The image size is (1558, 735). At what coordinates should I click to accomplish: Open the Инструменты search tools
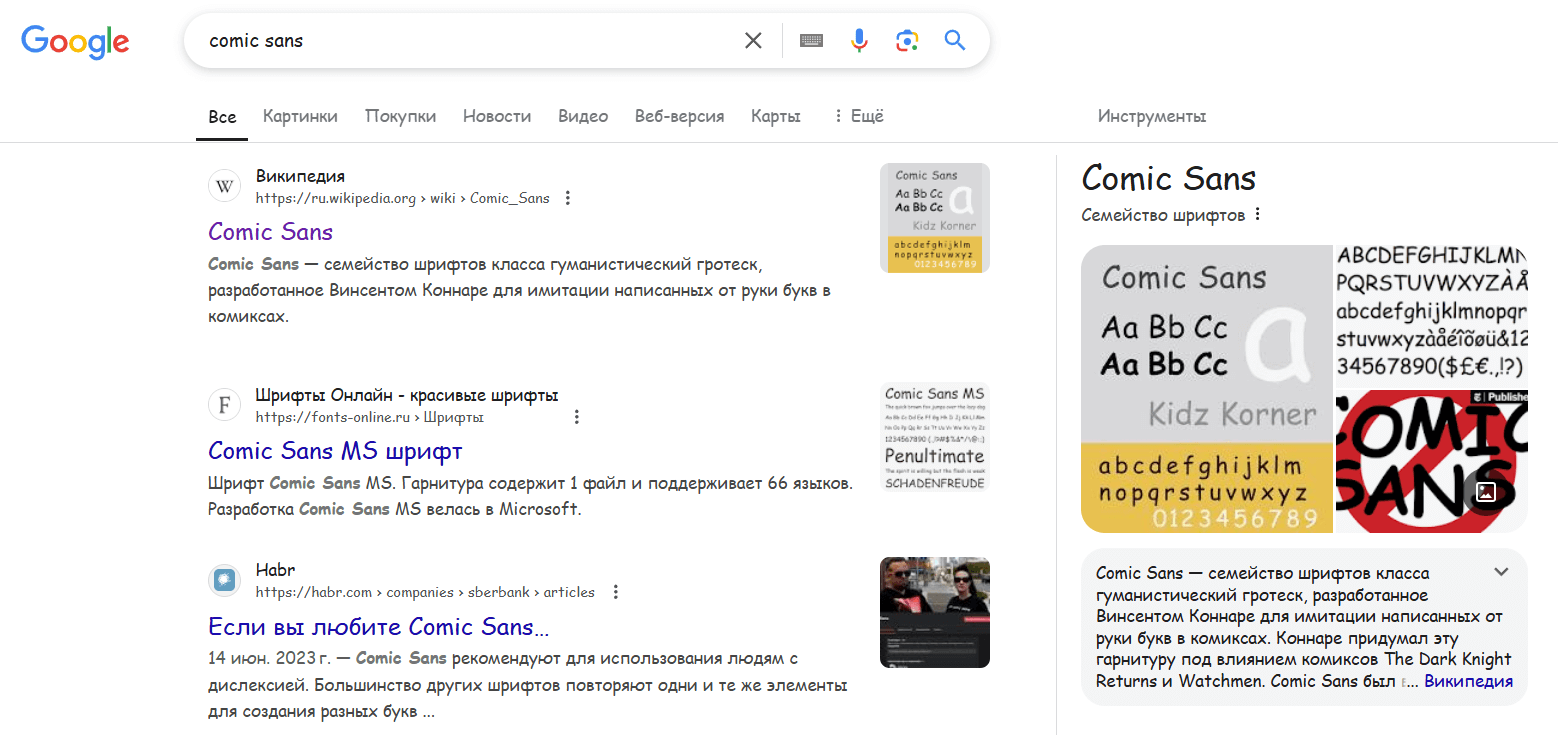point(1152,116)
